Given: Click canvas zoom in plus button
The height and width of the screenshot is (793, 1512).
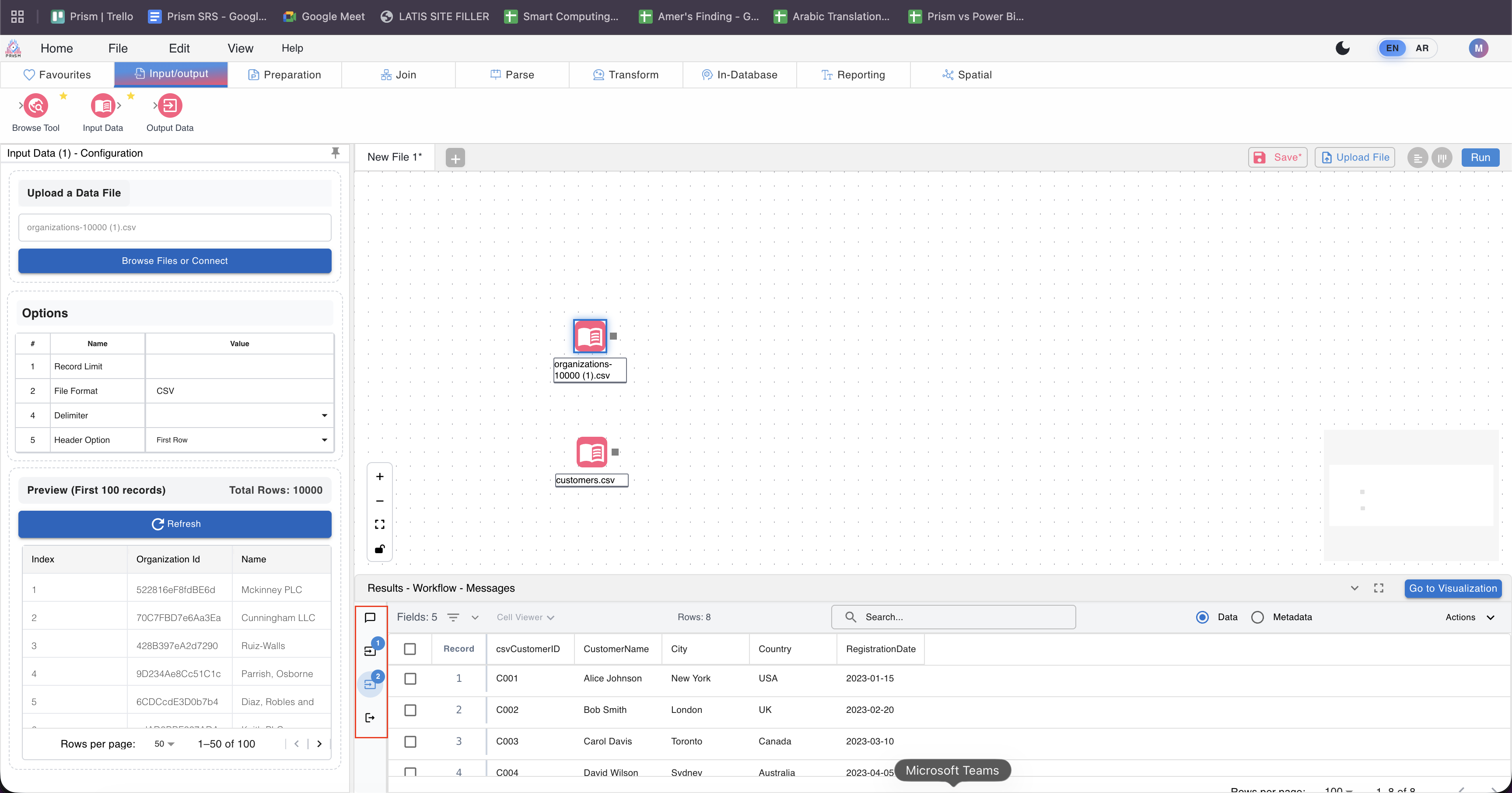Looking at the screenshot, I should (x=380, y=477).
